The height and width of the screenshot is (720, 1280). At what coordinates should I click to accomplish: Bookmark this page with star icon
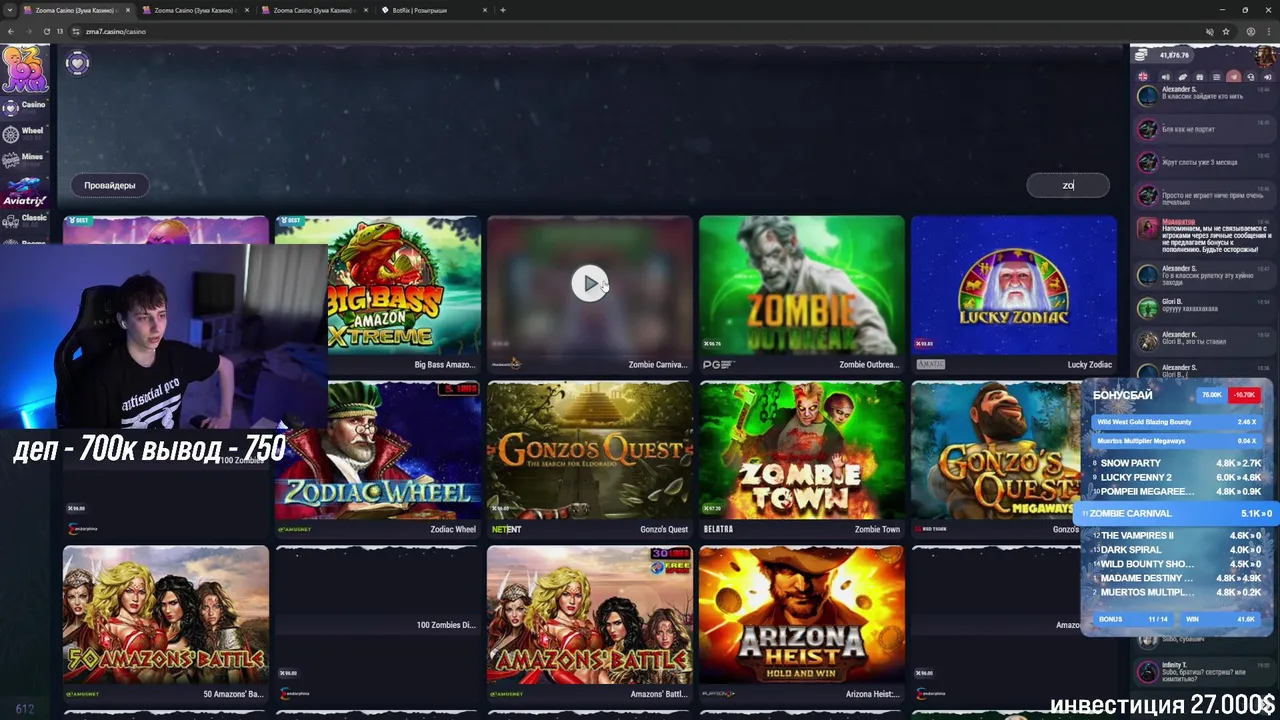coord(1226,31)
